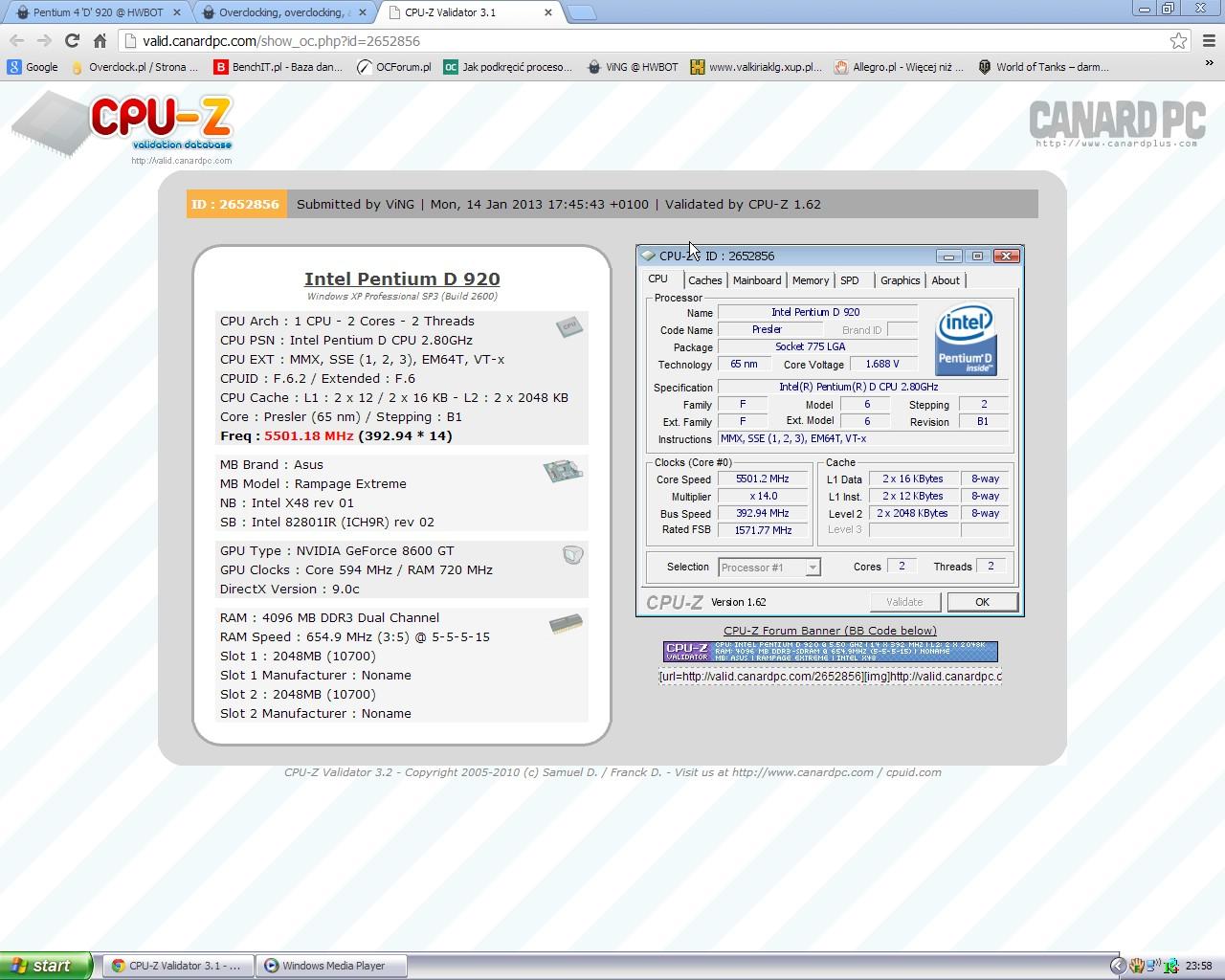The image size is (1225, 980).
Task: Click the Validate button in CPU-Z
Action: (904, 602)
